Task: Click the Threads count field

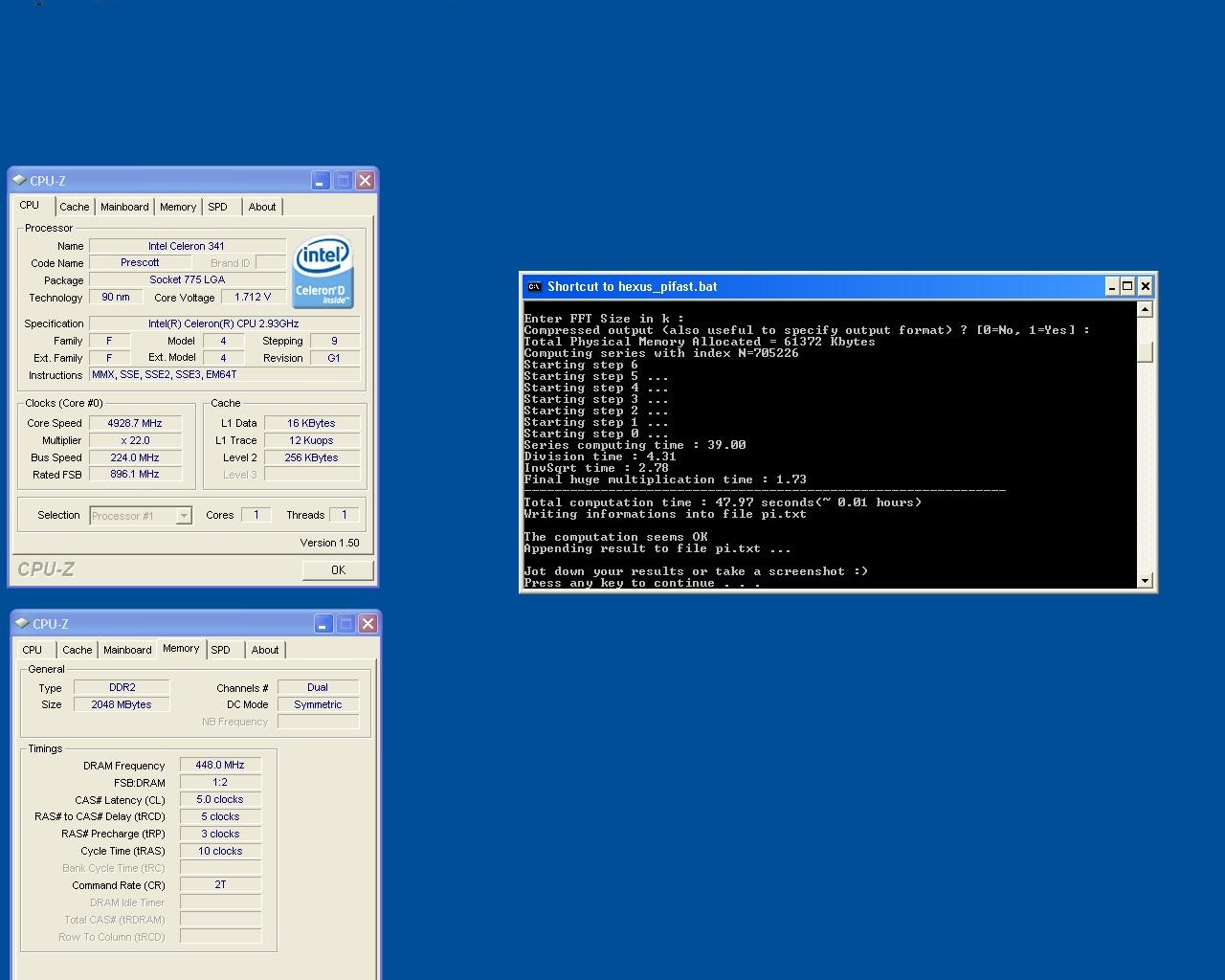Action: 345,515
